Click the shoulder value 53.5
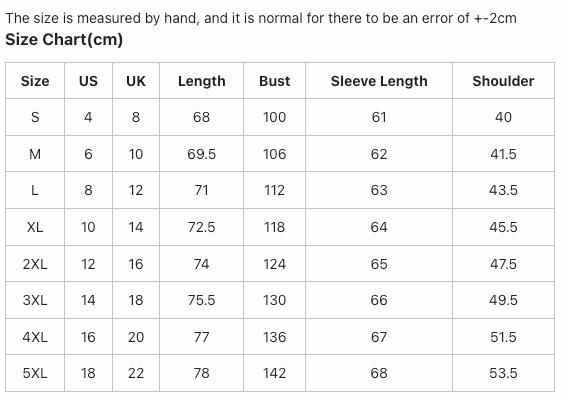The height and width of the screenshot is (399, 563). pos(503,373)
